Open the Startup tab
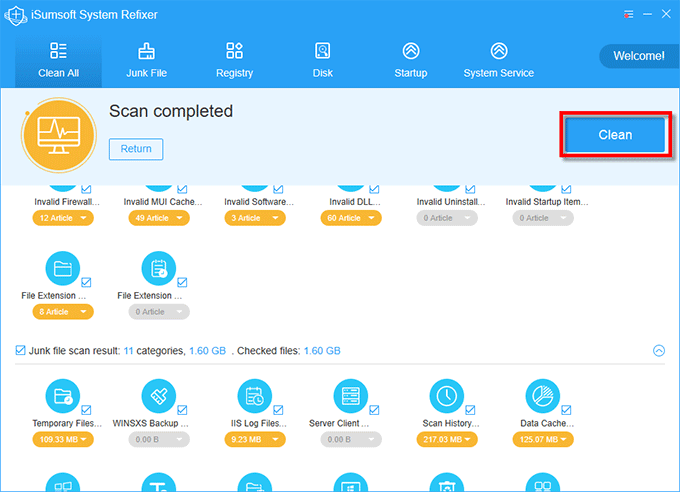 coord(411,61)
